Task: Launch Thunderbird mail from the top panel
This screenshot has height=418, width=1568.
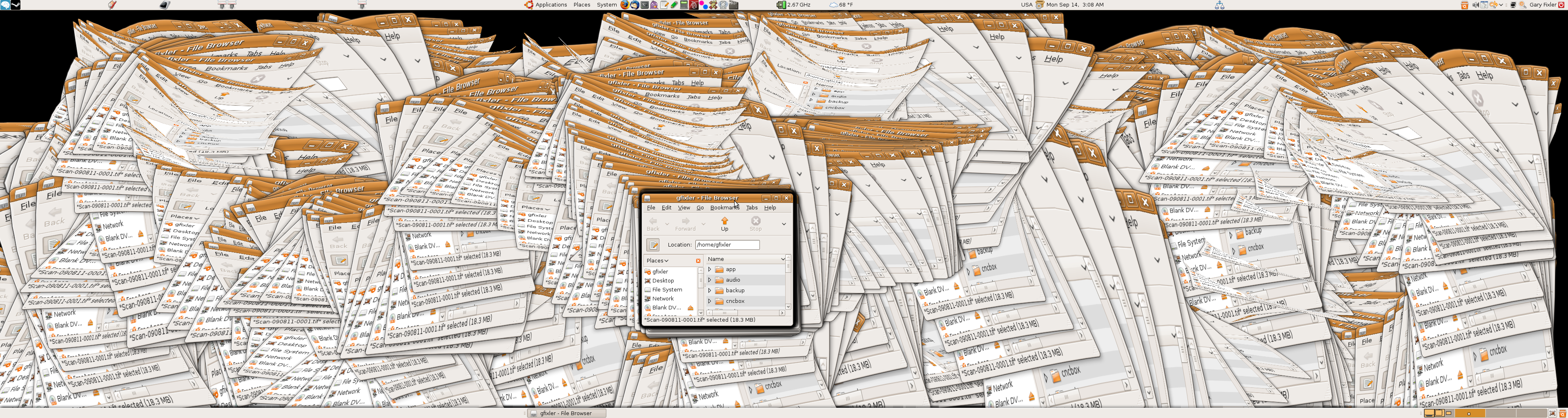Action: 635,5
